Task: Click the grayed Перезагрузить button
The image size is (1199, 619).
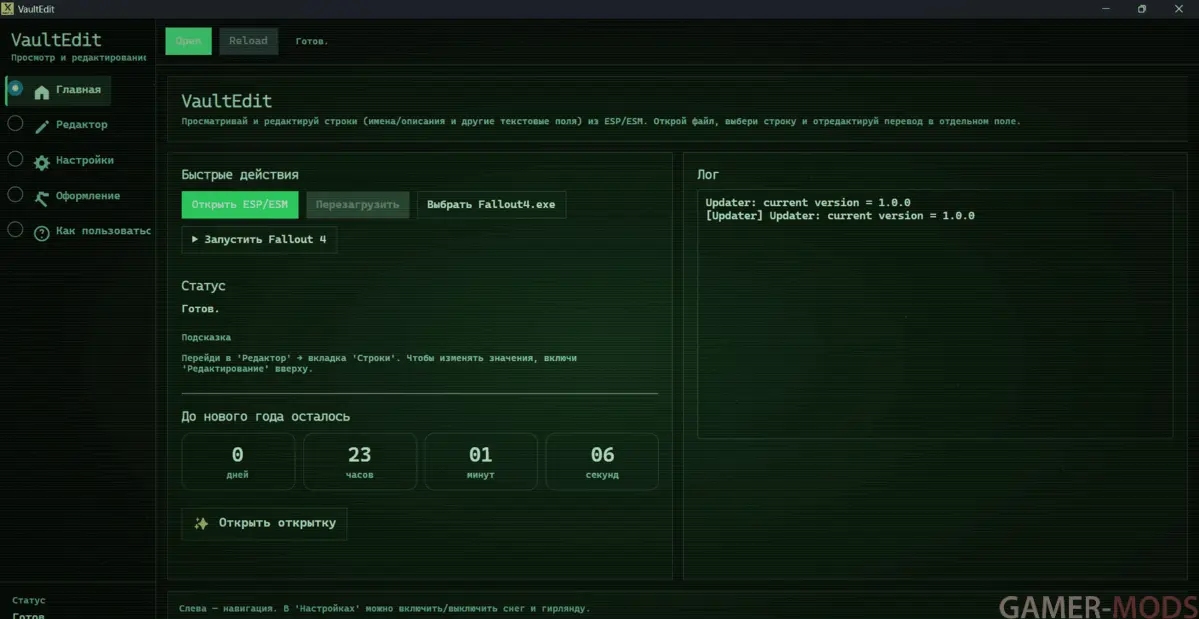Action: (x=357, y=205)
